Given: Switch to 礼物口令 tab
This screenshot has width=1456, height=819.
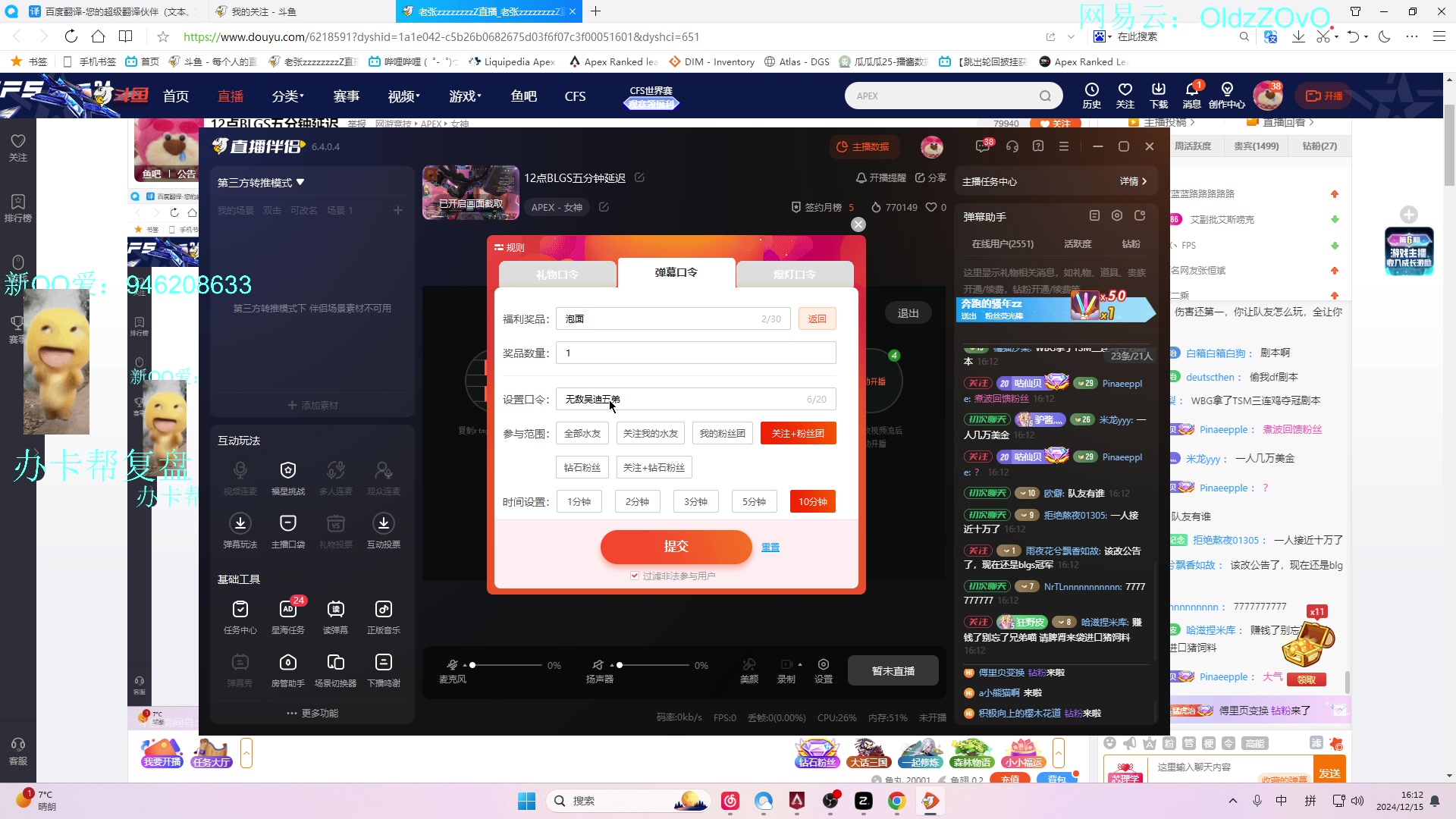Looking at the screenshot, I should pos(556,272).
